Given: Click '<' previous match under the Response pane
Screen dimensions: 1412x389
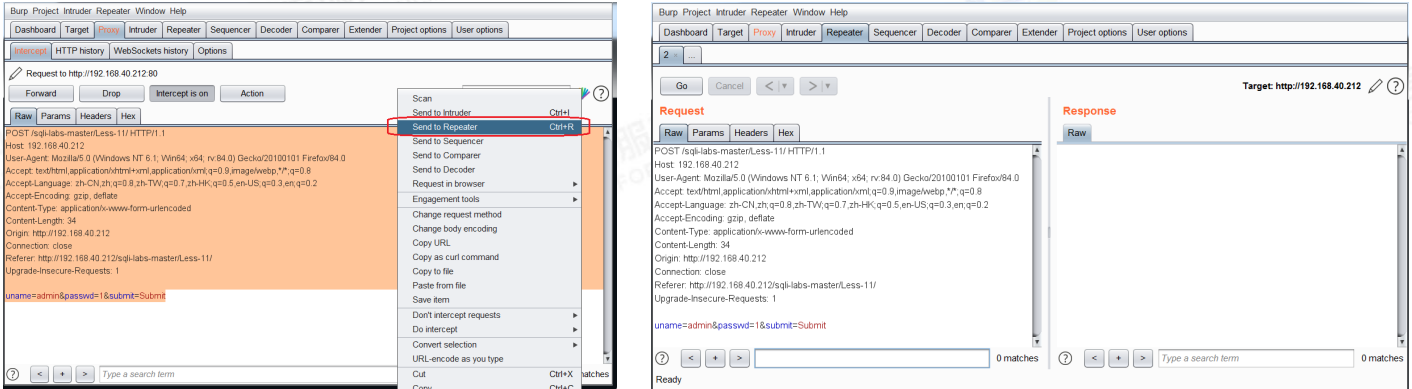Looking at the screenshot, I should pos(1095,358).
